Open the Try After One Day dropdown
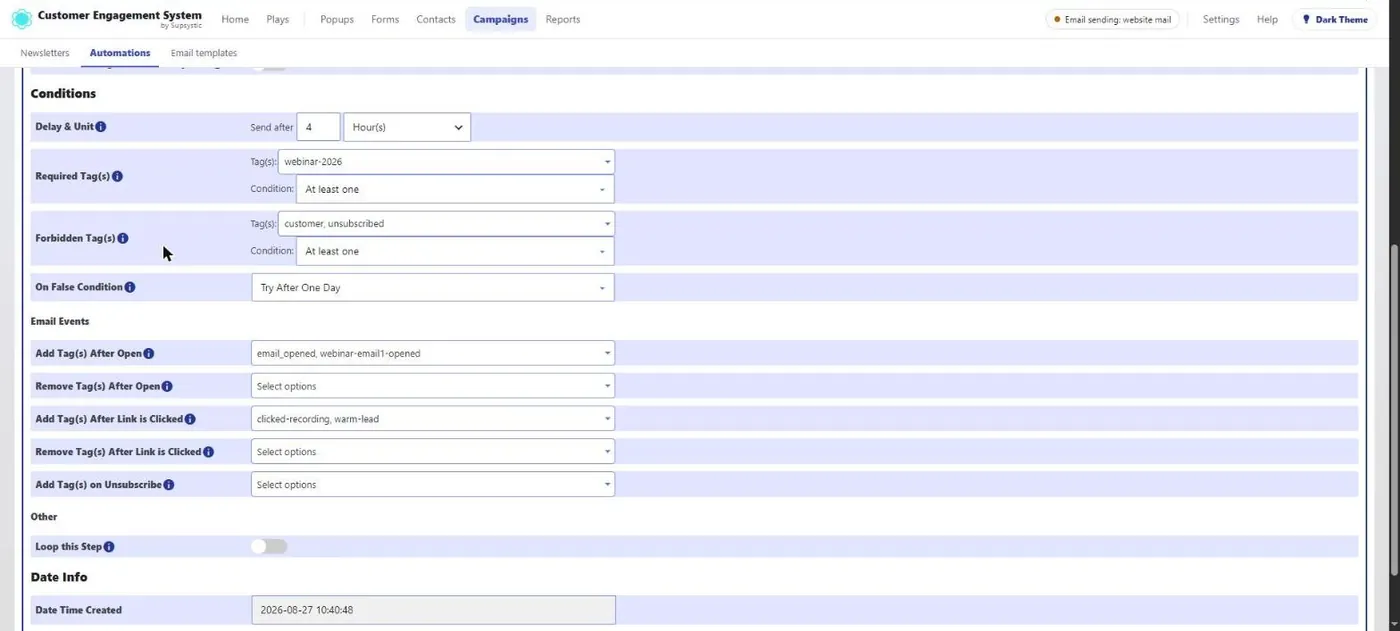This screenshot has width=1400, height=631. tap(433, 288)
